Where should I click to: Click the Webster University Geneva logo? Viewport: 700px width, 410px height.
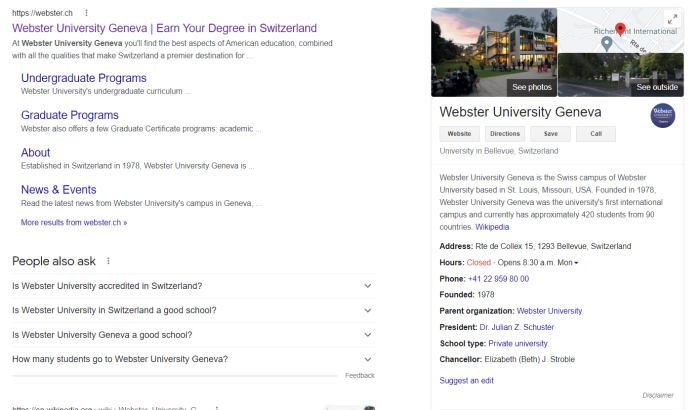click(662, 116)
